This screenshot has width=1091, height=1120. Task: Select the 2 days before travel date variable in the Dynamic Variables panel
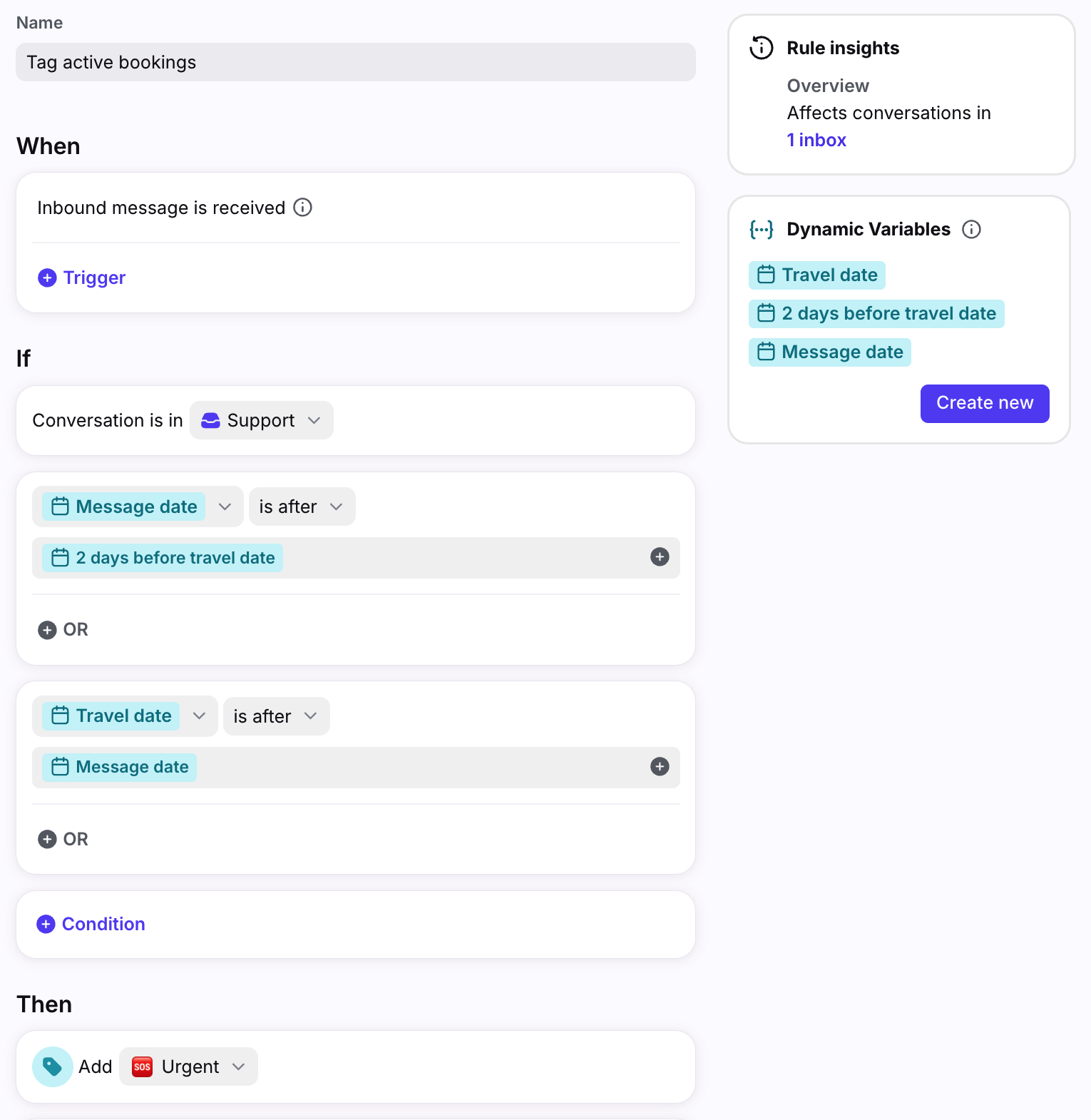point(876,313)
